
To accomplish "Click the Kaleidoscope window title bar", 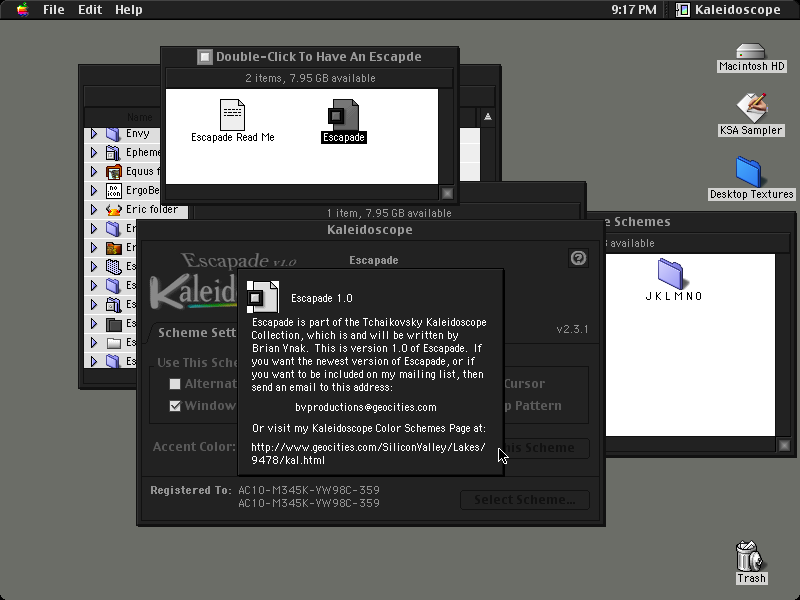I will point(370,230).
